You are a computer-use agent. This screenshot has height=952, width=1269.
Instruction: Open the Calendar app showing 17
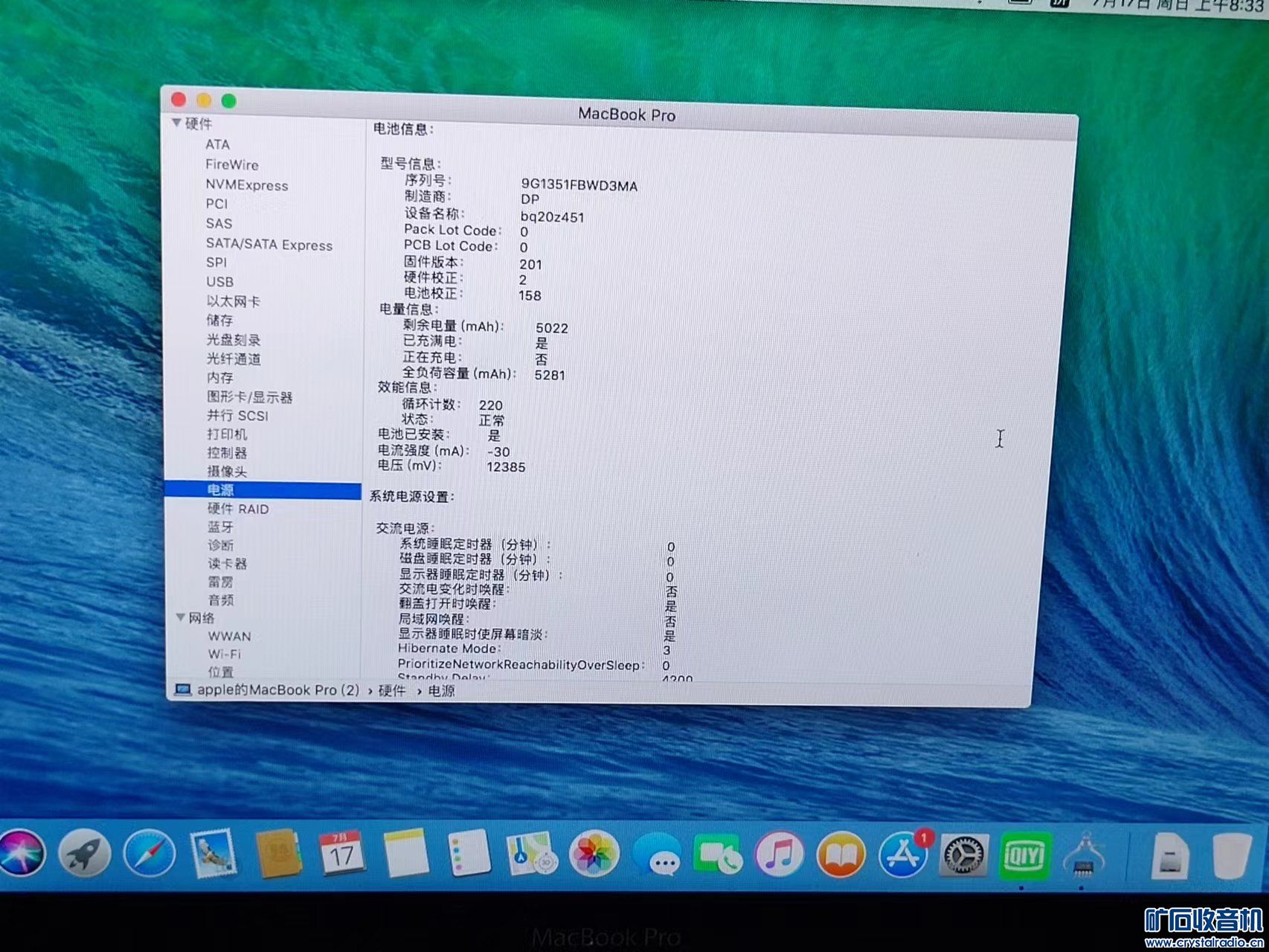pyautogui.click(x=341, y=854)
